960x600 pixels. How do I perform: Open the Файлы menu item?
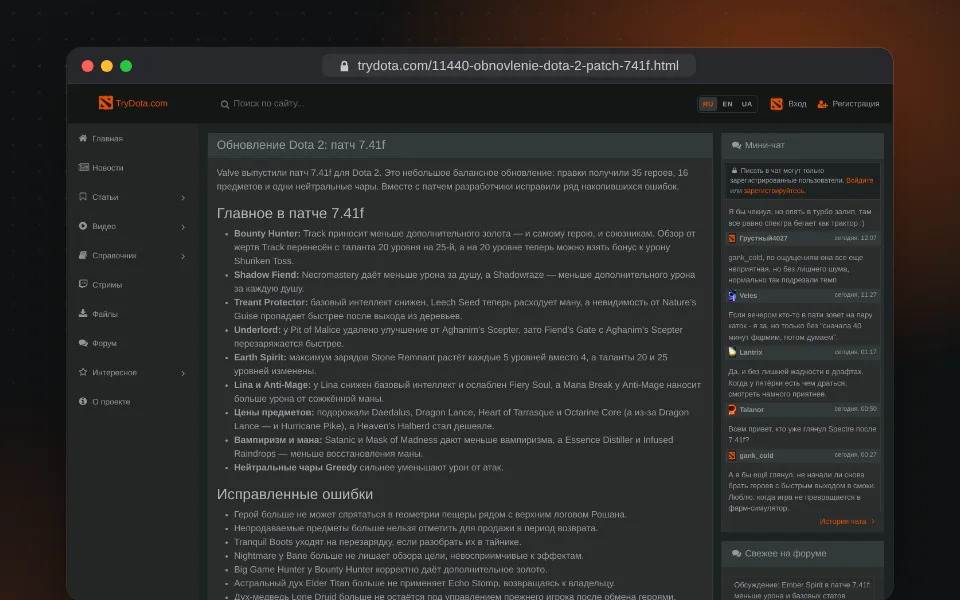pos(132,314)
